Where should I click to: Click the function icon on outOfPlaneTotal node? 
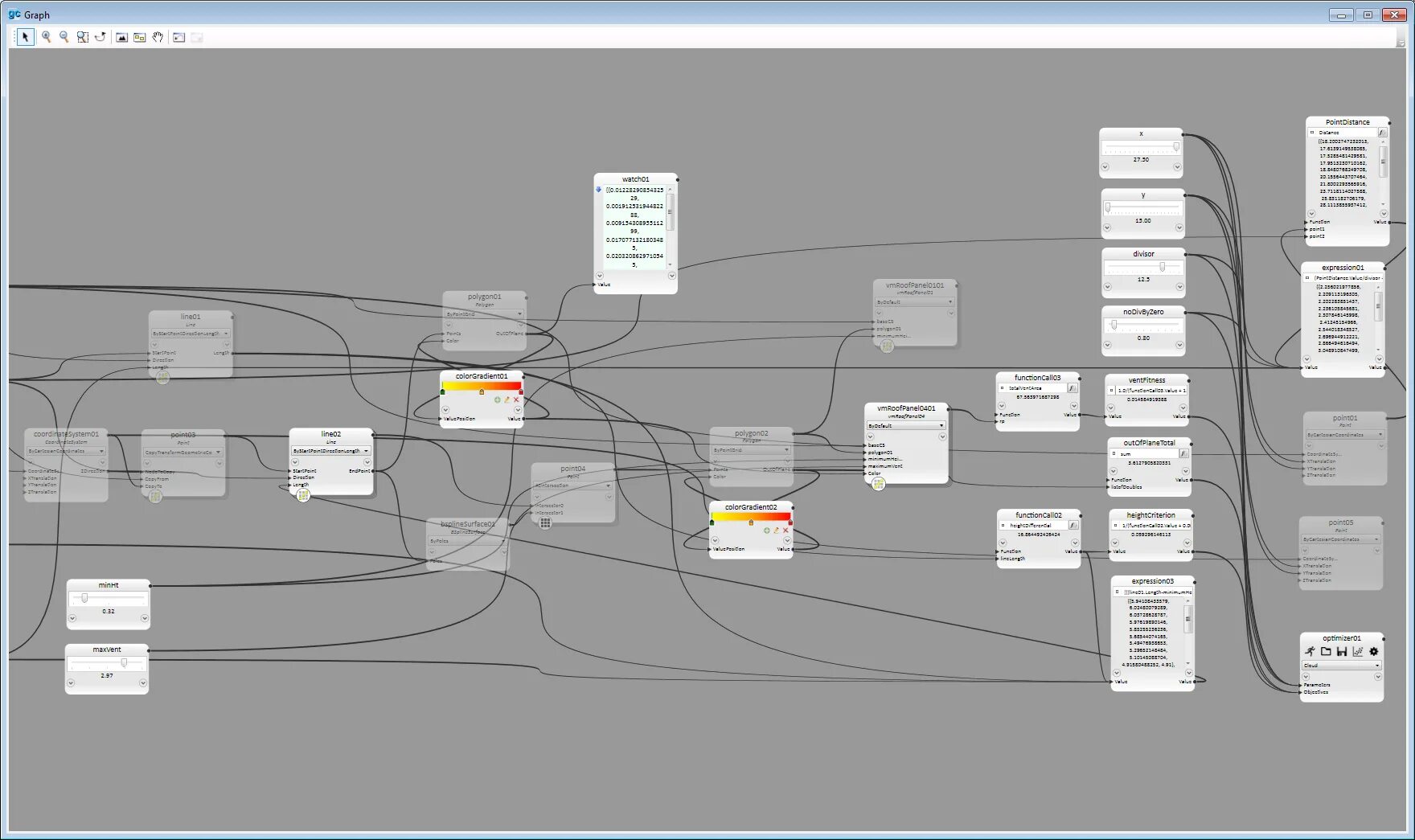pyautogui.click(x=1183, y=454)
